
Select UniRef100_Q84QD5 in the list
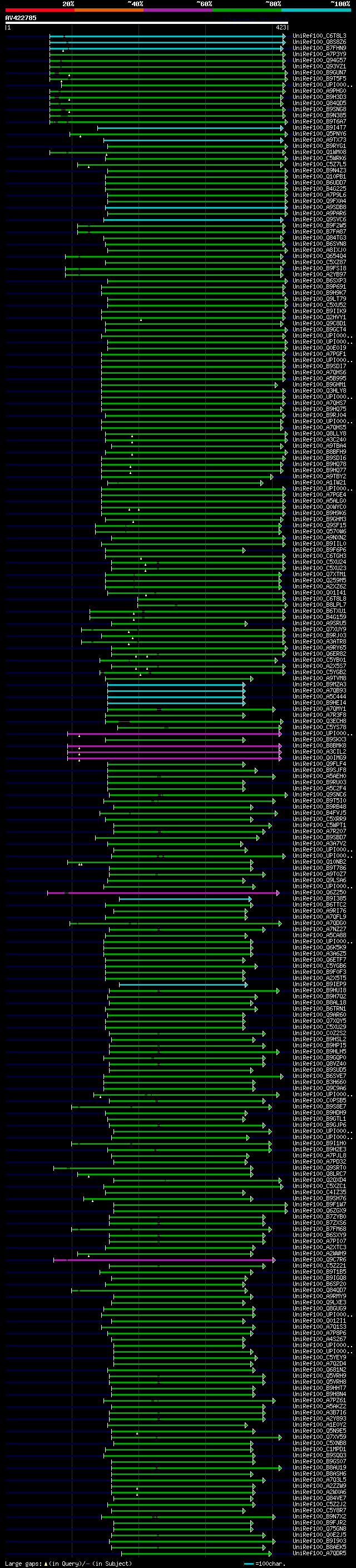coord(319,103)
